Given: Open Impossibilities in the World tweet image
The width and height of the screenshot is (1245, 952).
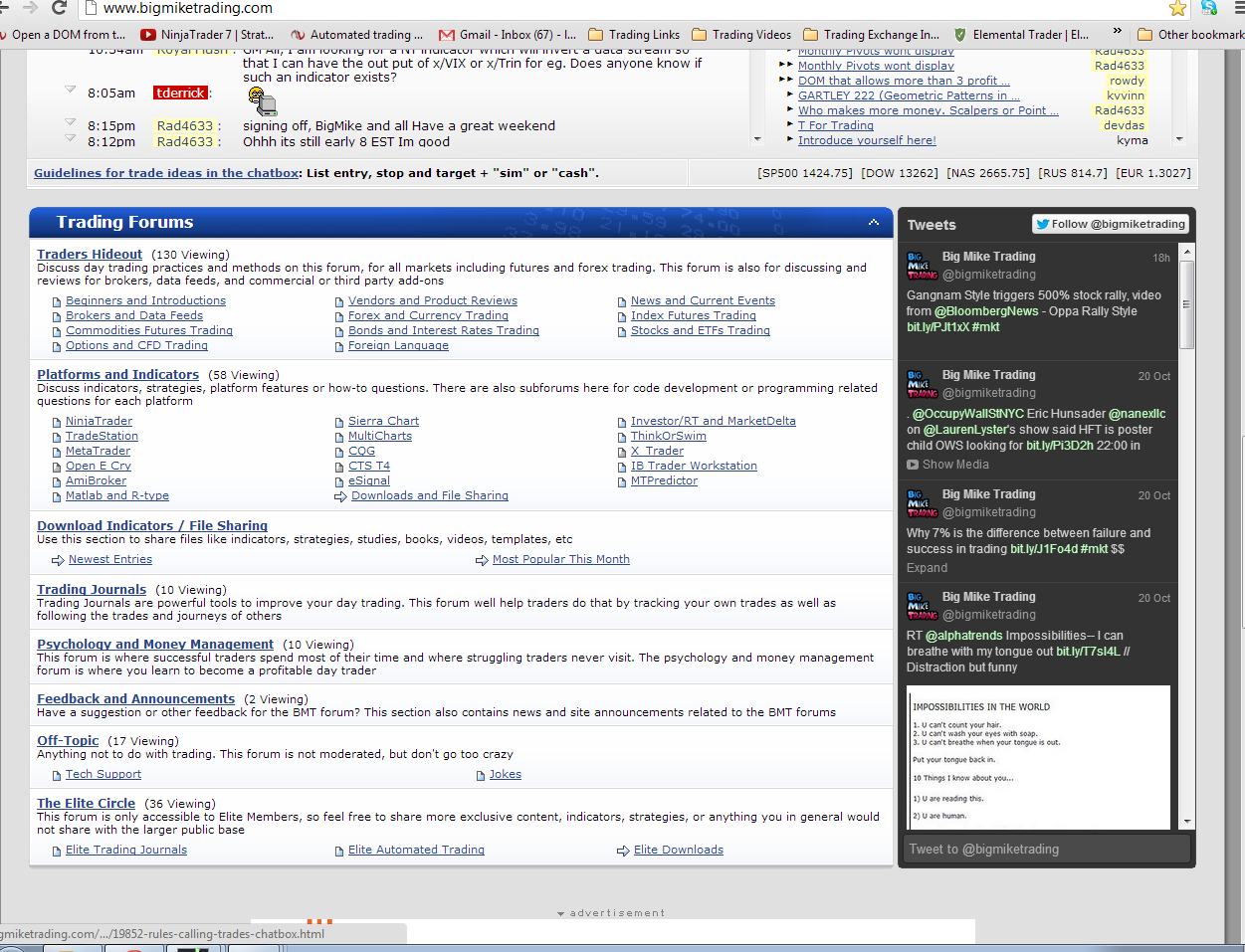Looking at the screenshot, I should [1039, 758].
